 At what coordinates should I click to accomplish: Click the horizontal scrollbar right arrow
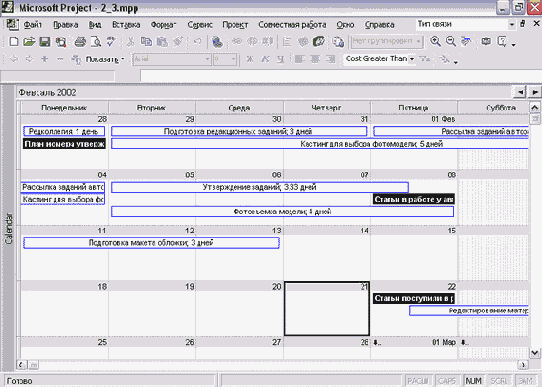(x=523, y=365)
